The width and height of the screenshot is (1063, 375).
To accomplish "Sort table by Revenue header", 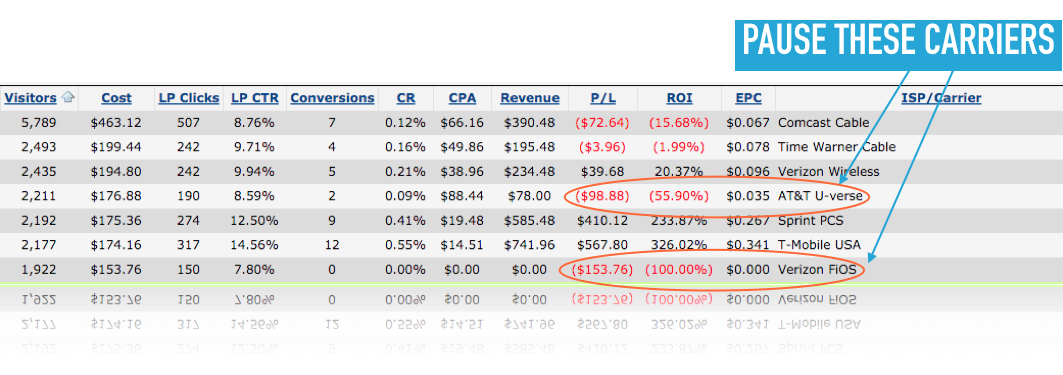I will 530,98.
